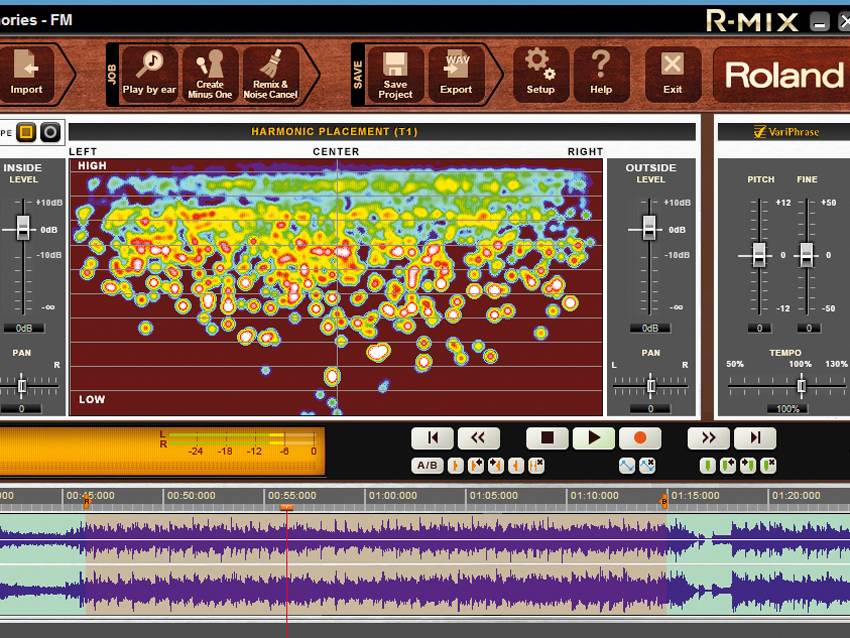
Task: Click the Outside Level fader handle
Action: (x=649, y=228)
